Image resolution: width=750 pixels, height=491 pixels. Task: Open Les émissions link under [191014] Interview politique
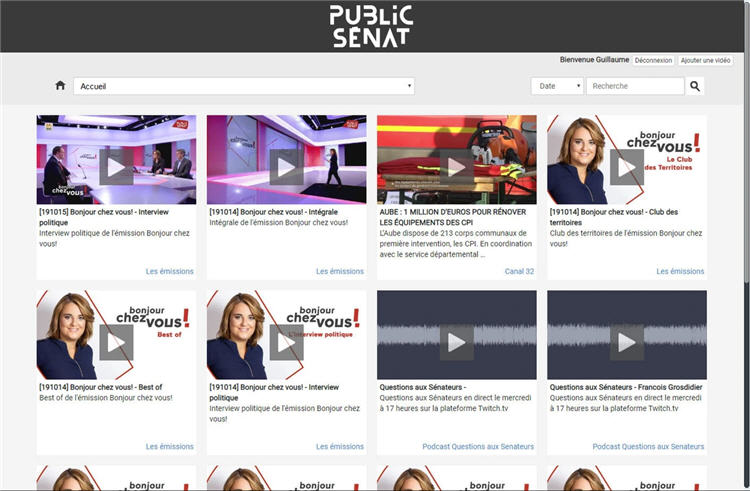tap(340, 446)
